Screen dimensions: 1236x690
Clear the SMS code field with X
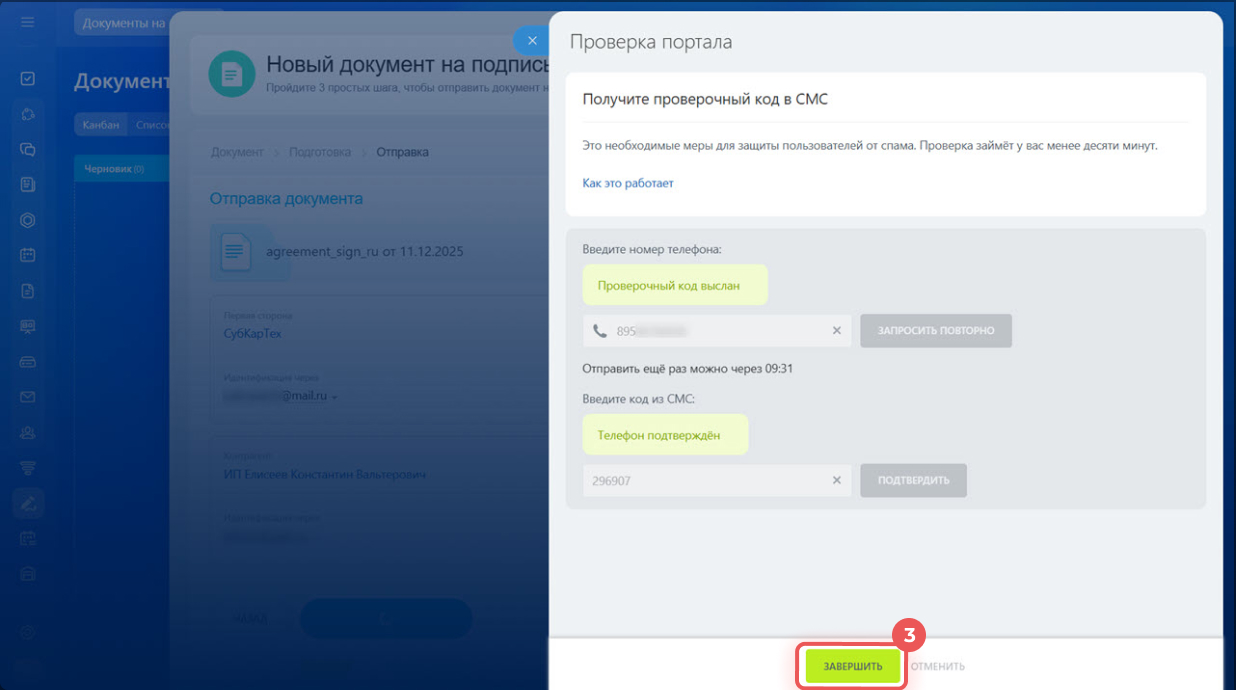836,480
